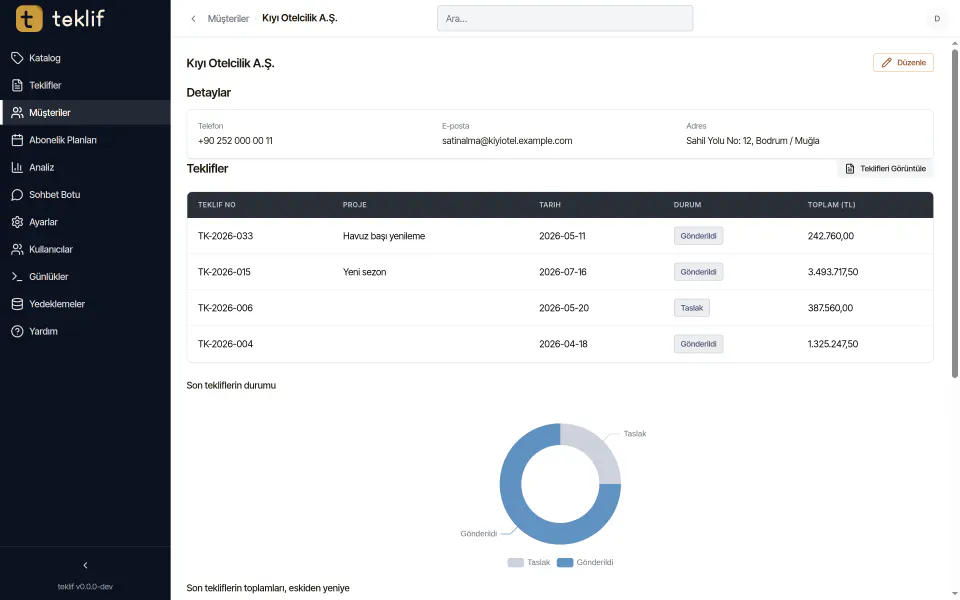Open the Analiz menu item

(85, 167)
